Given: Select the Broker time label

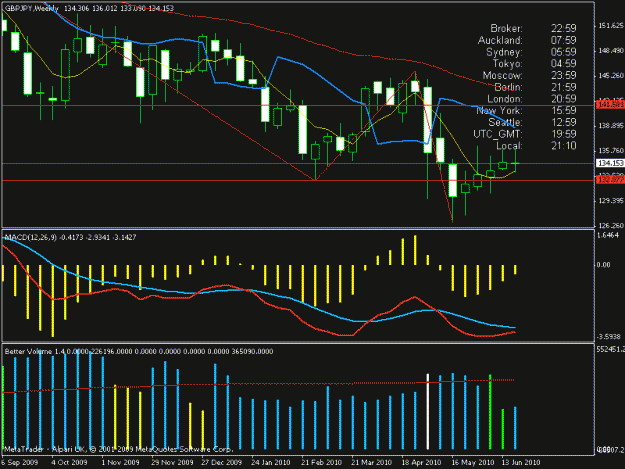Looking at the screenshot, I should tap(506, 28).
